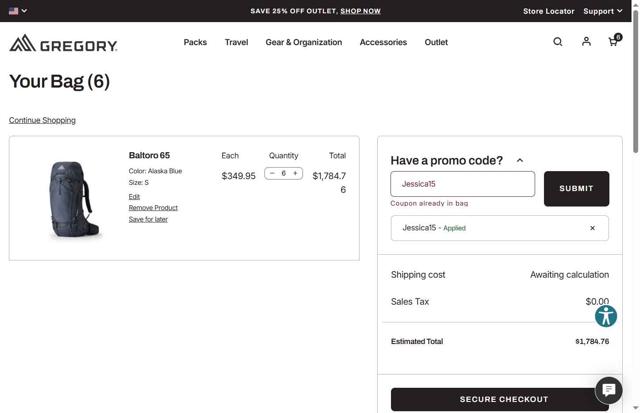640x413 pixels.
Task: Click the 'Awaiting calculation' shipping text
Action: [569, 275]
